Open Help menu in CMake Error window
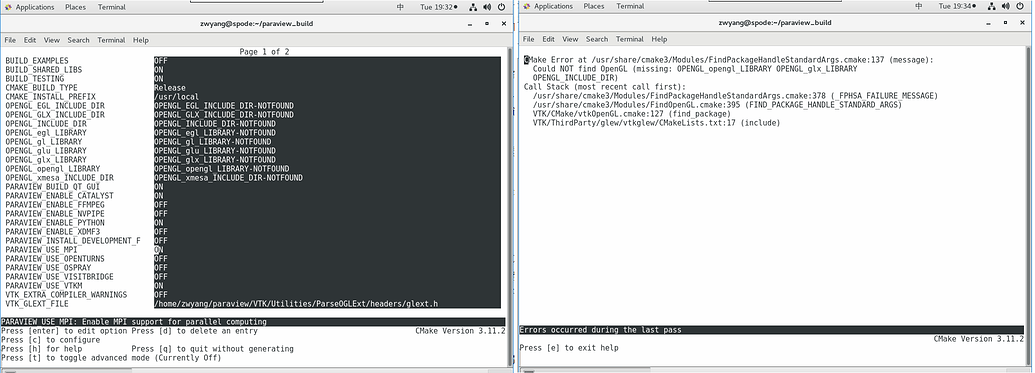This screenshot has width=1035, height=373. pyautogui.click(x=659, y=40)
